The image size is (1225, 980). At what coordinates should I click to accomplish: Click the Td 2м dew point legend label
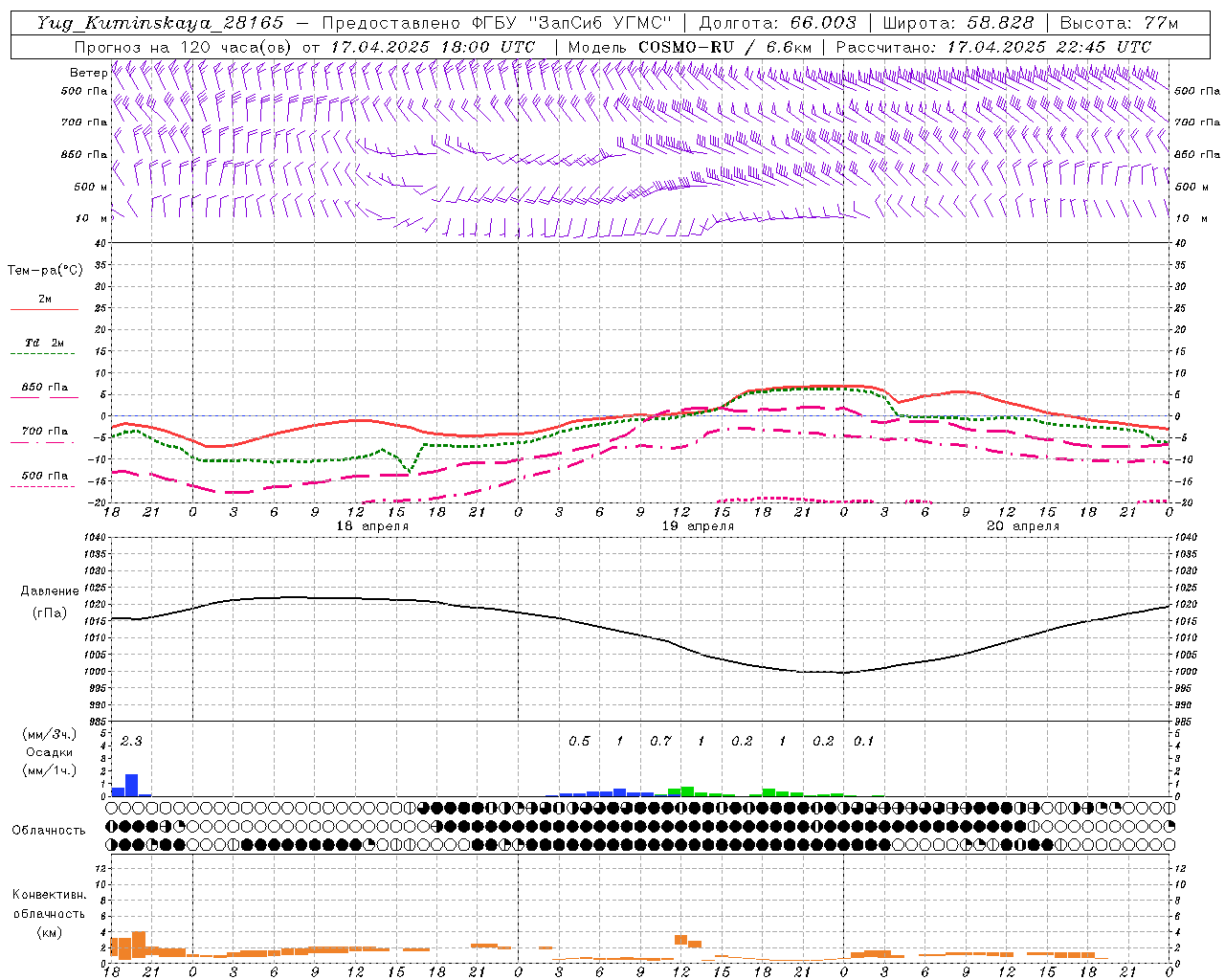[45, 343]
